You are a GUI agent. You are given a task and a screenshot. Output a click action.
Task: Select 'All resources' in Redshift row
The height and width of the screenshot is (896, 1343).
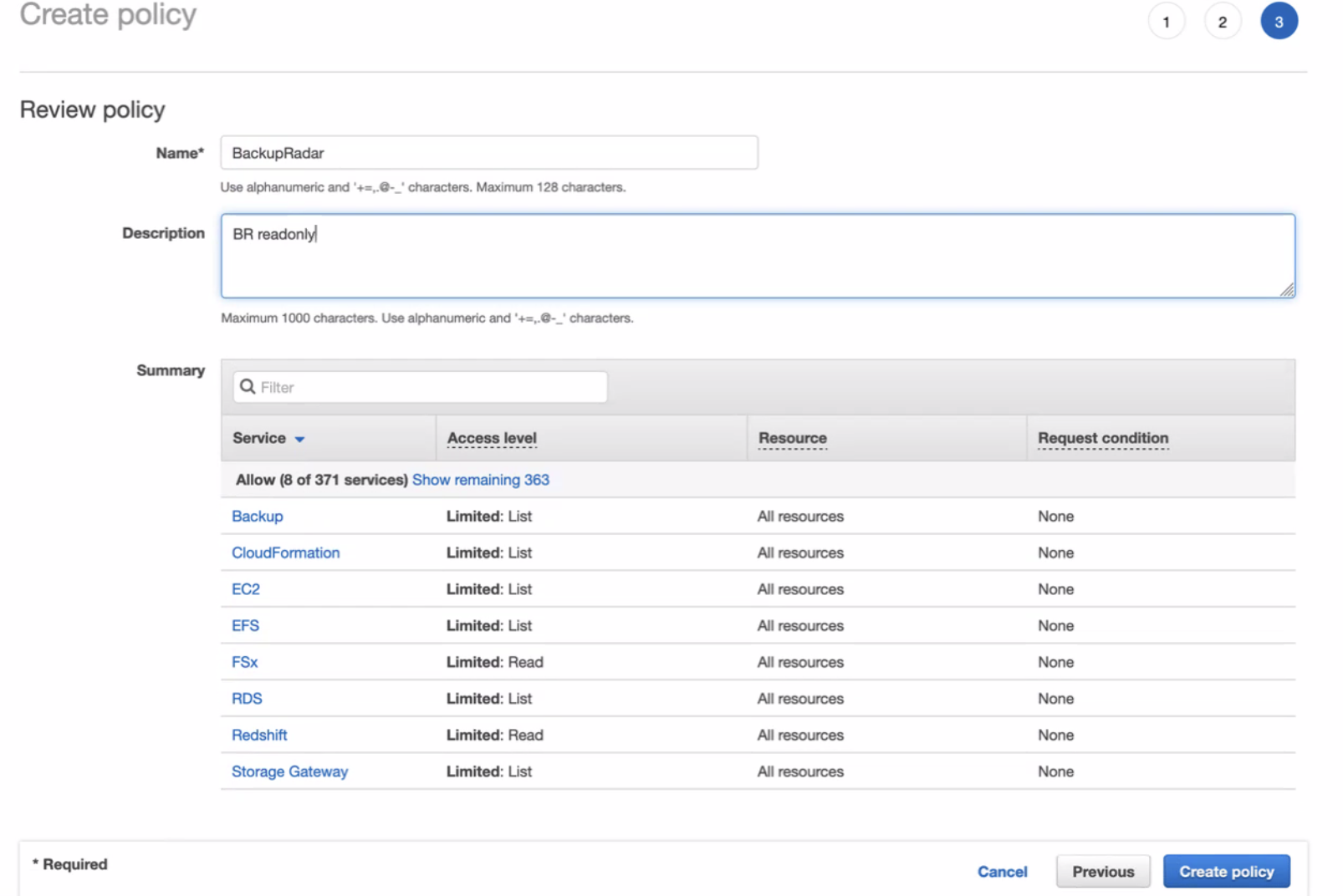pyautogui.click(x=800, y=735)
